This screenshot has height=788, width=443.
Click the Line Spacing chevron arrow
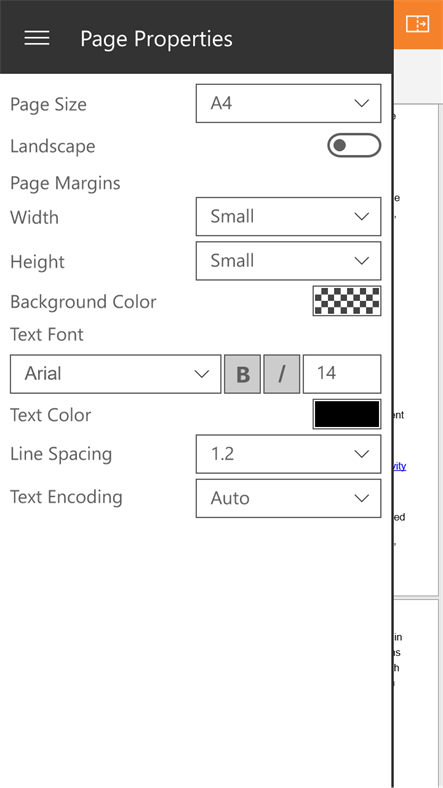point(362,454)
